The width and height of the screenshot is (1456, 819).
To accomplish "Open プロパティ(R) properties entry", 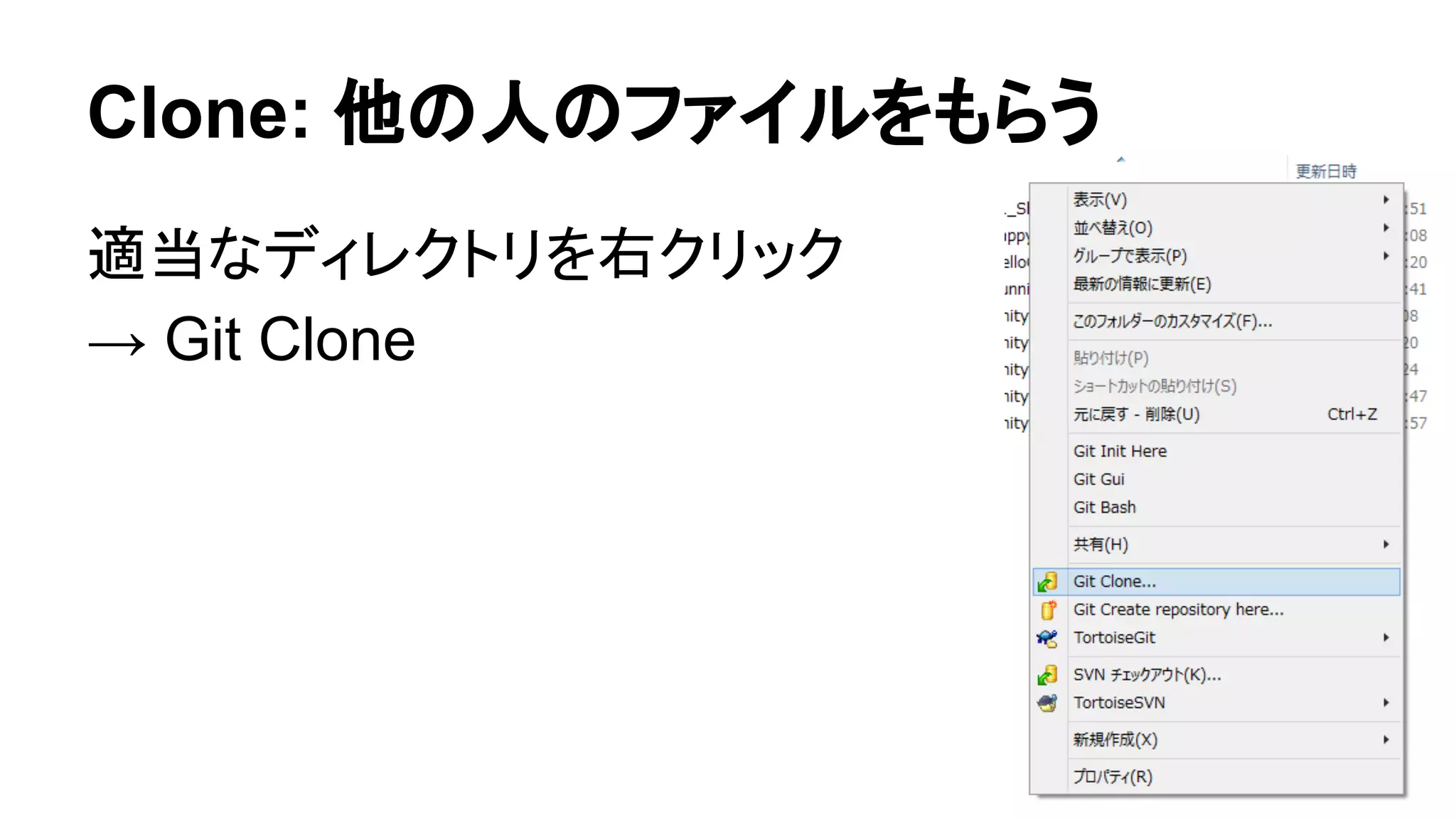I will point(1216,777).
